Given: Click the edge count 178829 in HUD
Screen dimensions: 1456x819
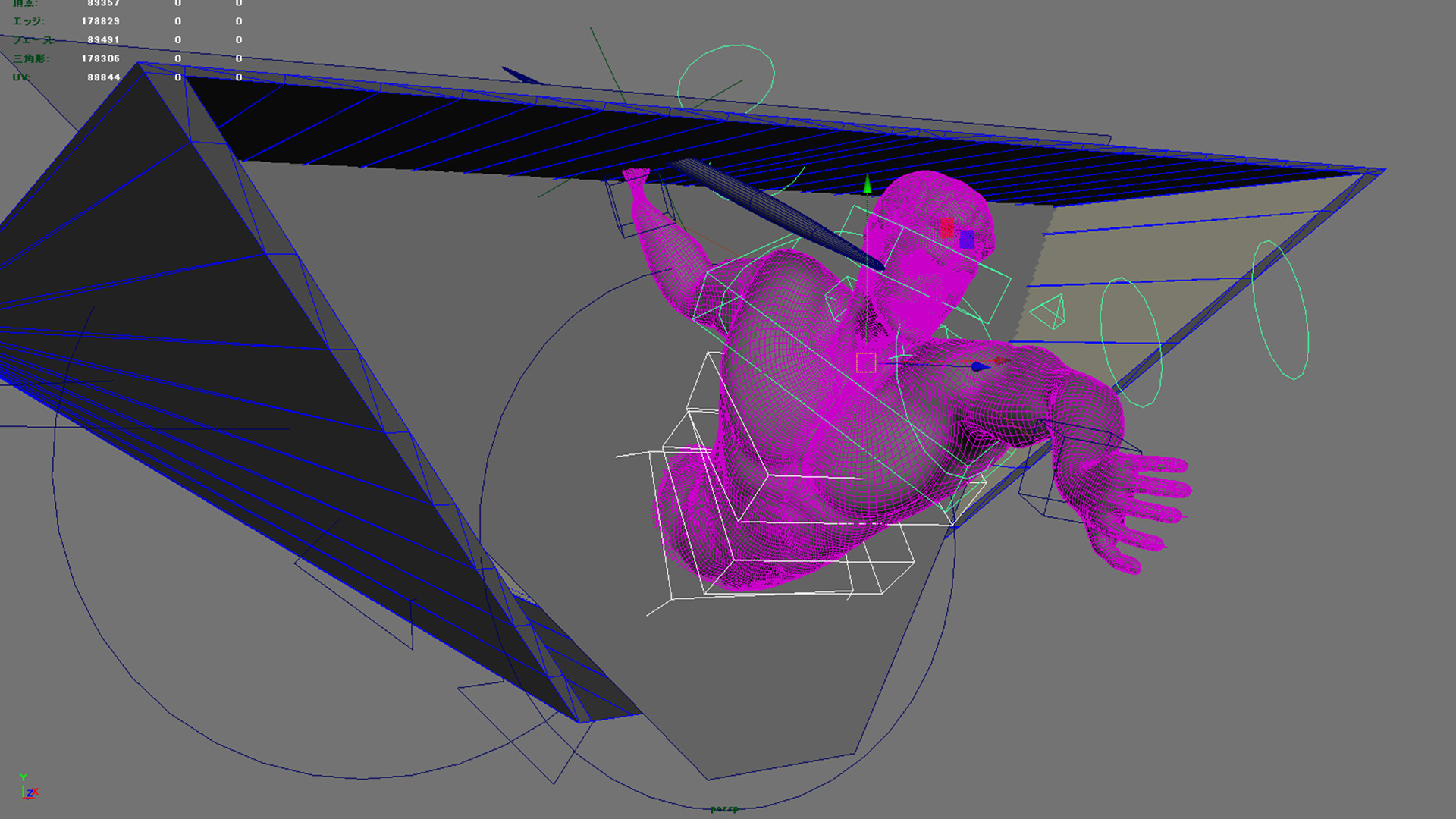Looking at the screenshot, I should [100, 21].
